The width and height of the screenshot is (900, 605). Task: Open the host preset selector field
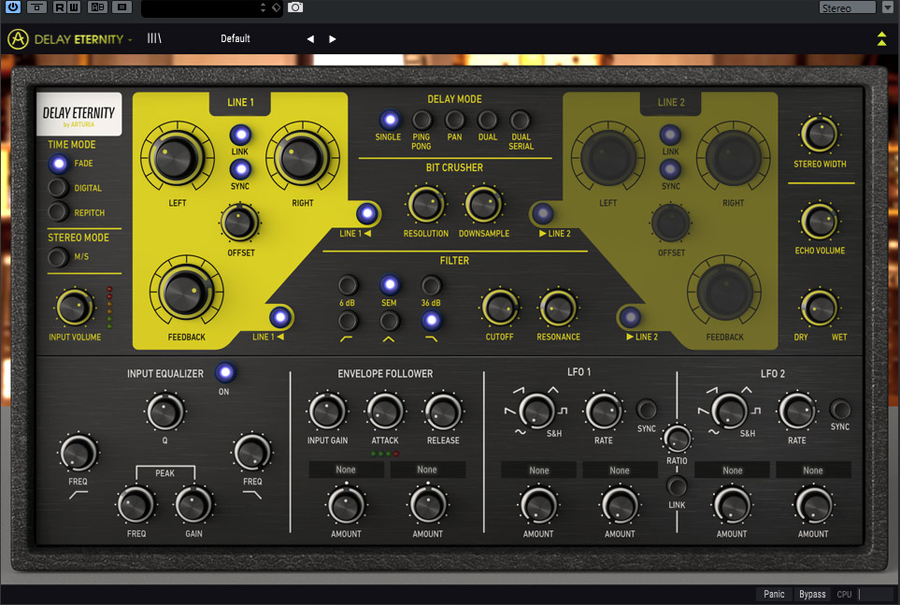click(x=211, y=8)
